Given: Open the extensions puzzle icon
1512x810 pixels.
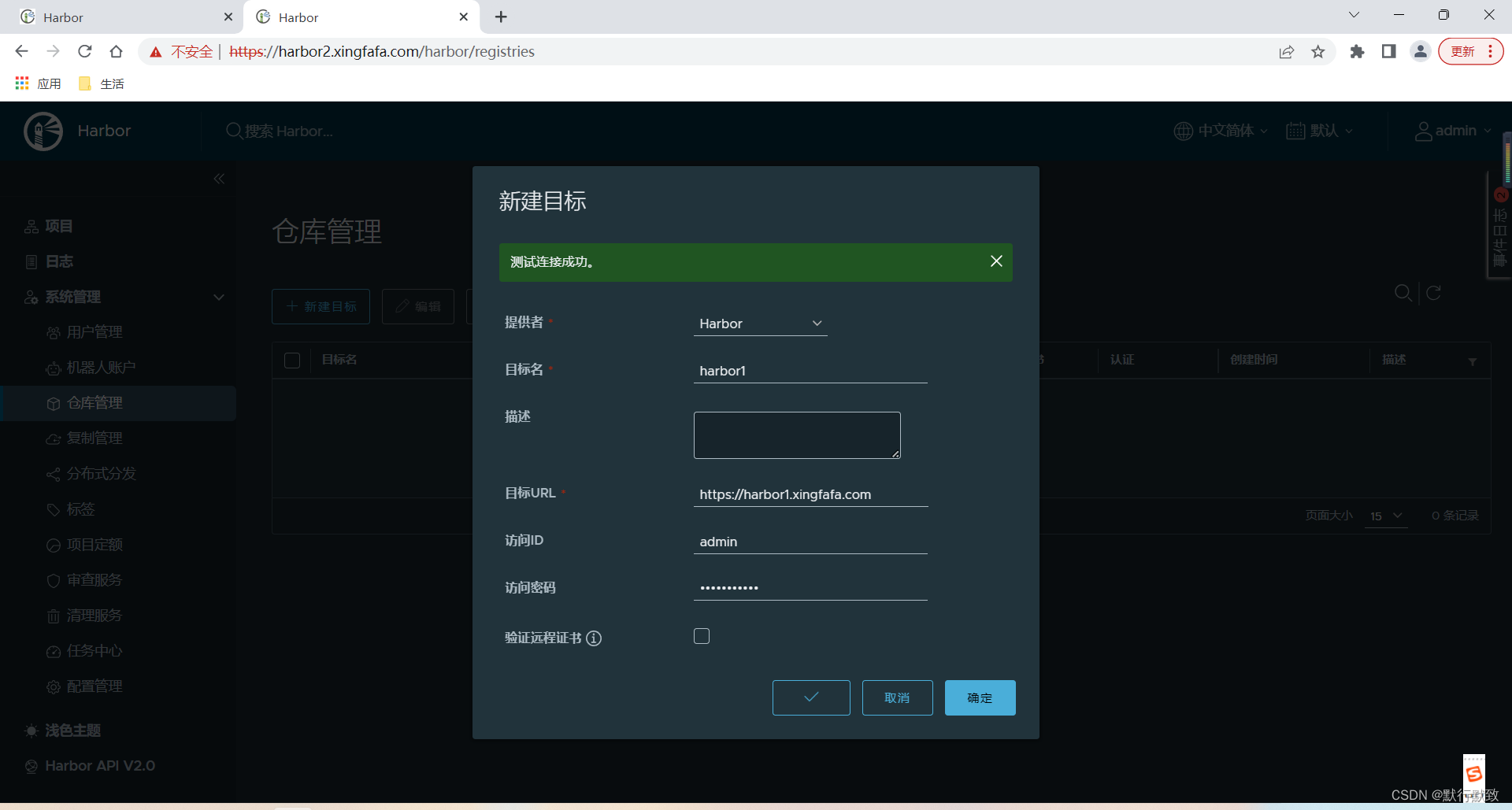Looking at the screenshot, I should [1357, 51].
